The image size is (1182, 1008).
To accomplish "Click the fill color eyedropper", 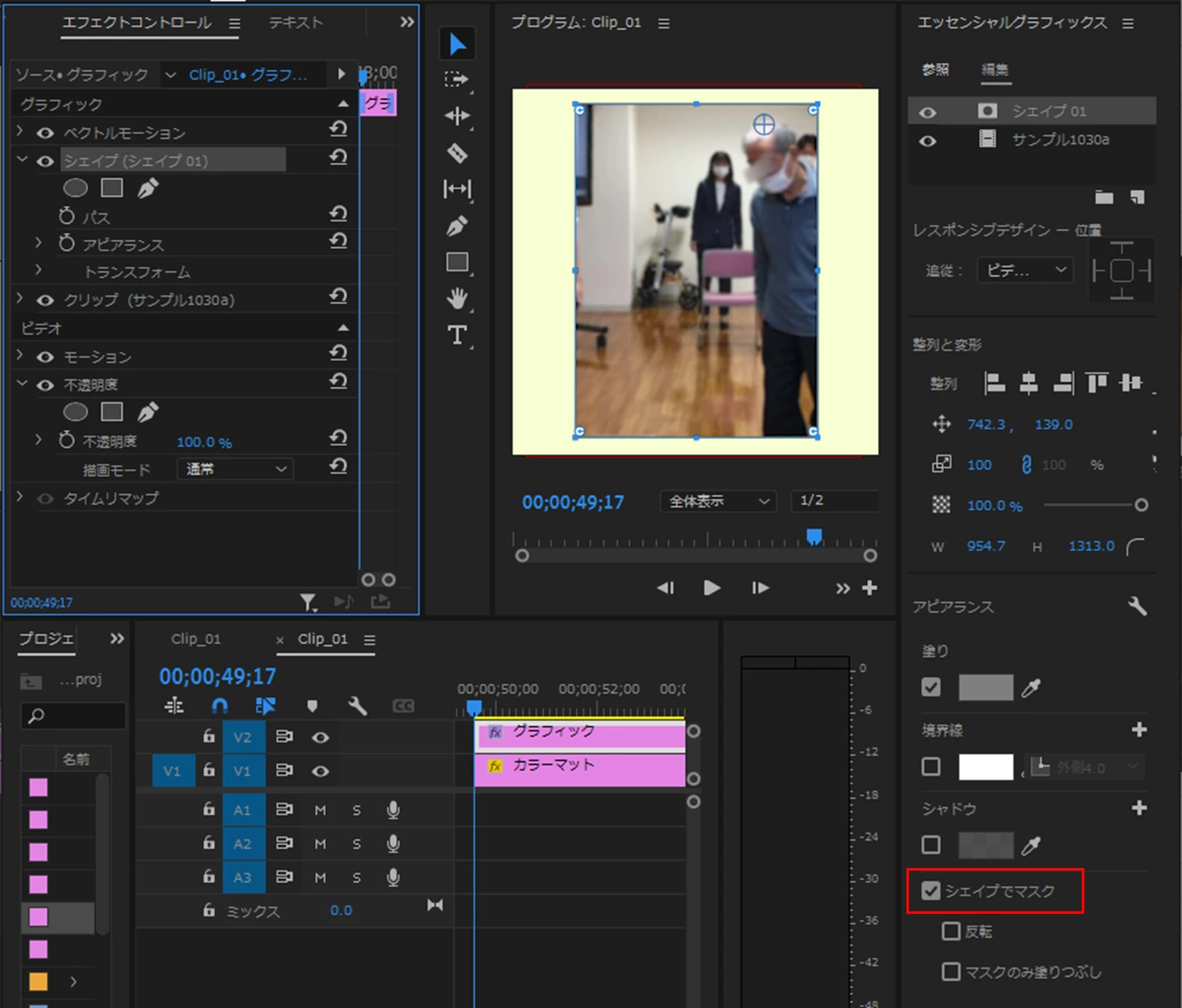I will [x=1031, y=688].
